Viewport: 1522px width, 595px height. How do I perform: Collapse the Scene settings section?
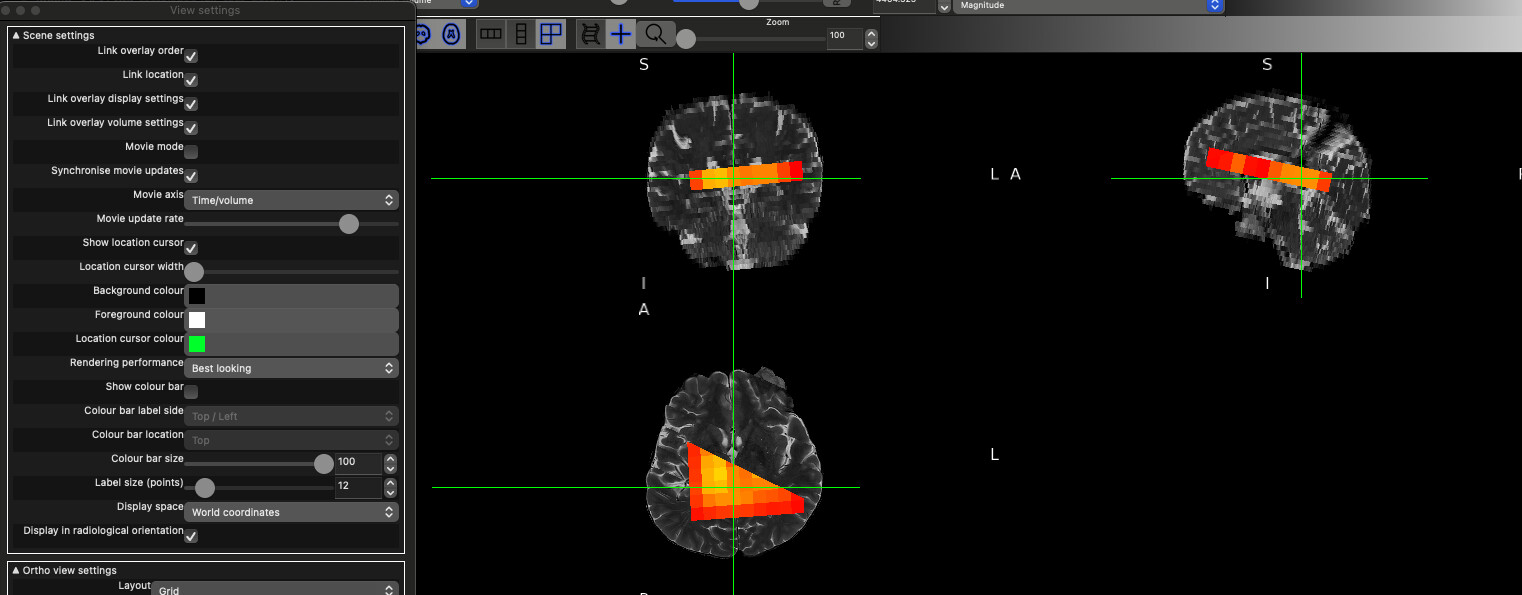[x=17, y=35]
